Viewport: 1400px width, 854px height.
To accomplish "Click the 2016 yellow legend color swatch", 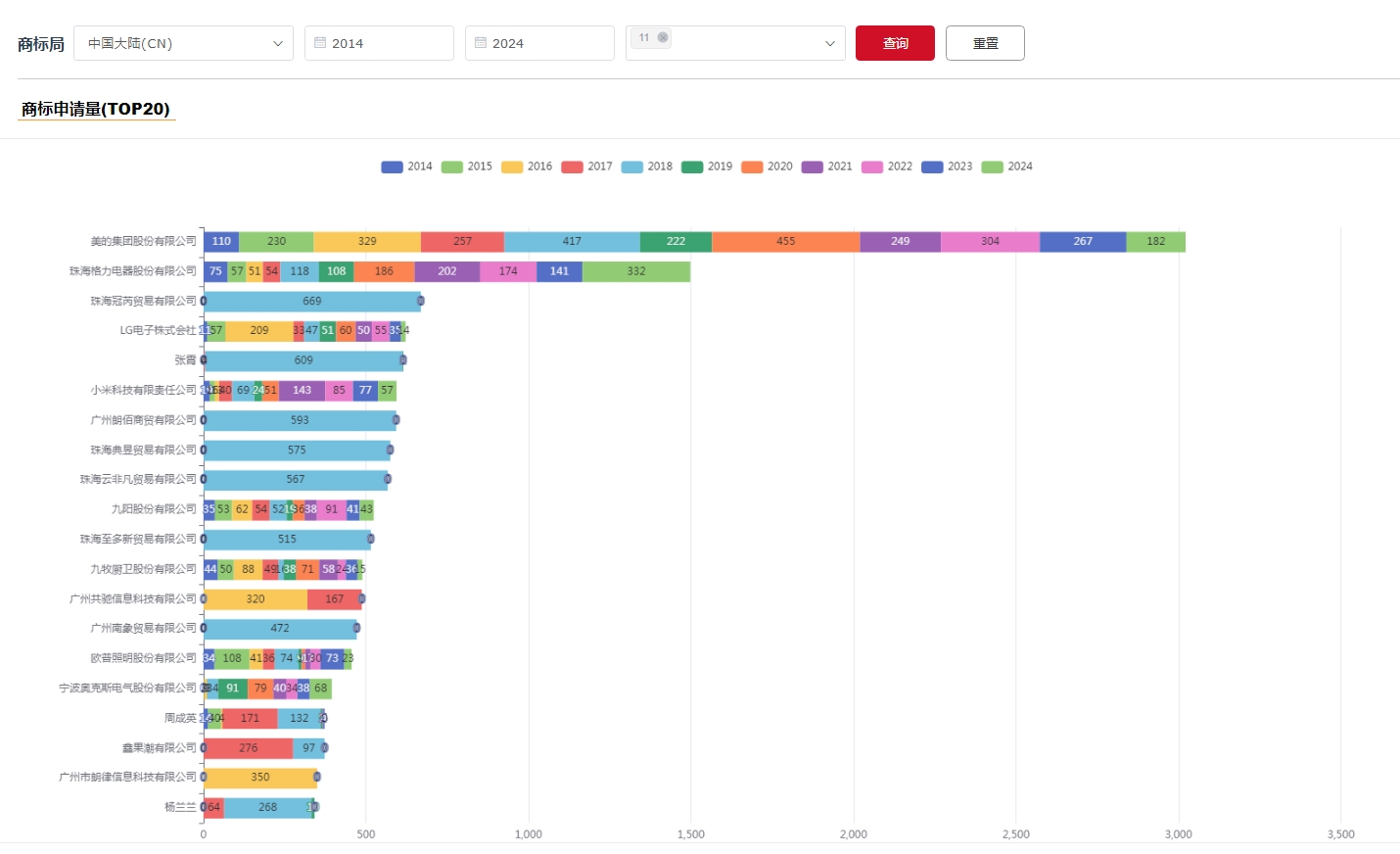I will click(x=512, y=166).
